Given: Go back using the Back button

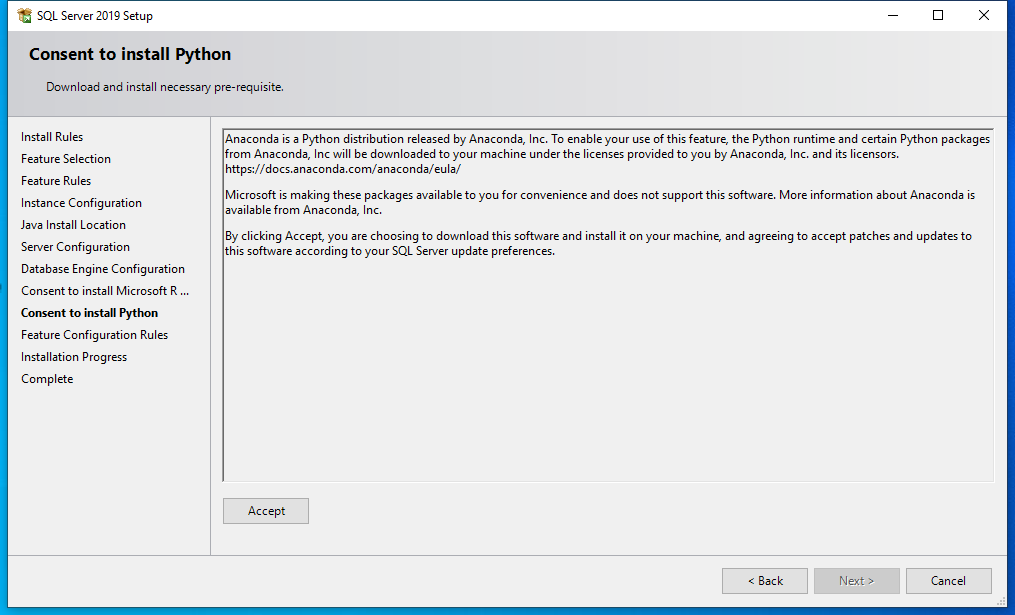Looking at the screenshot, I should click(x=765, y=581).
